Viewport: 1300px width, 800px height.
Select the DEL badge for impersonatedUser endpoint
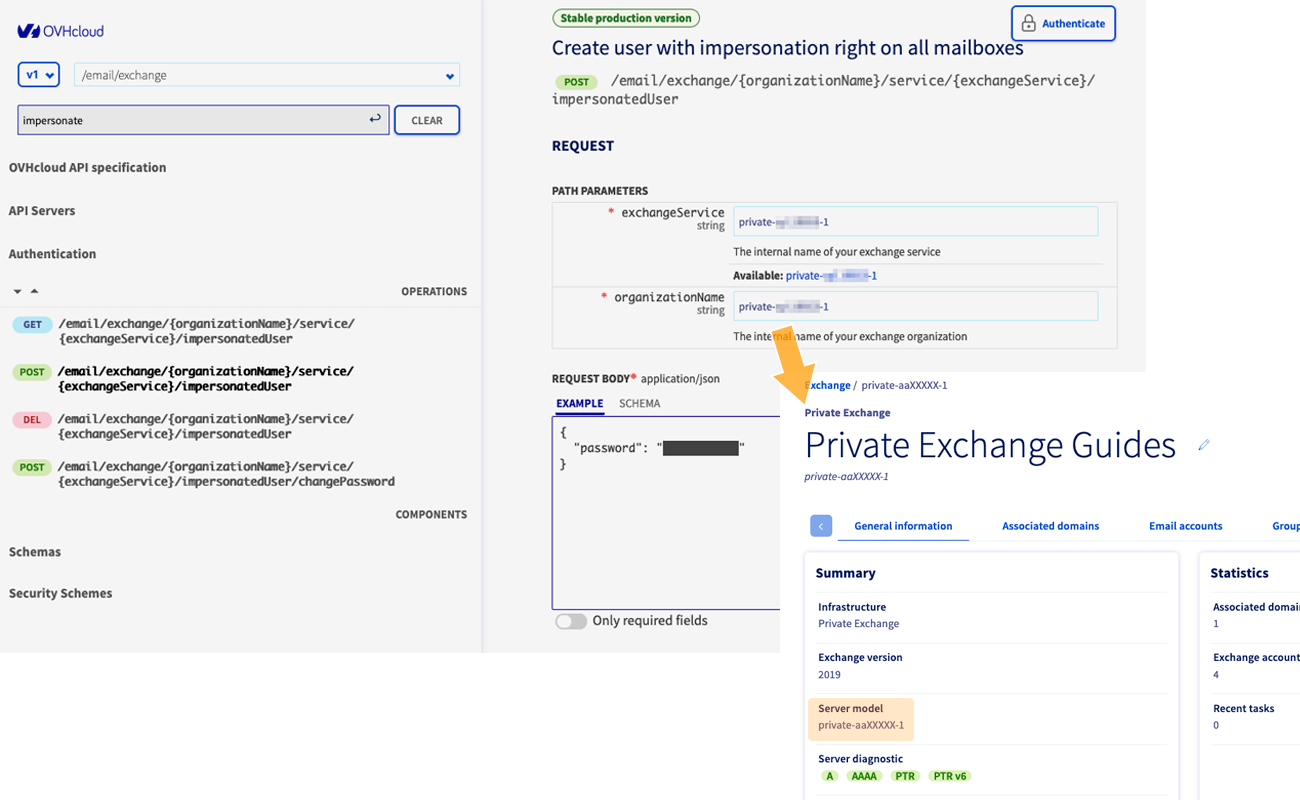(x=31, y=420)
